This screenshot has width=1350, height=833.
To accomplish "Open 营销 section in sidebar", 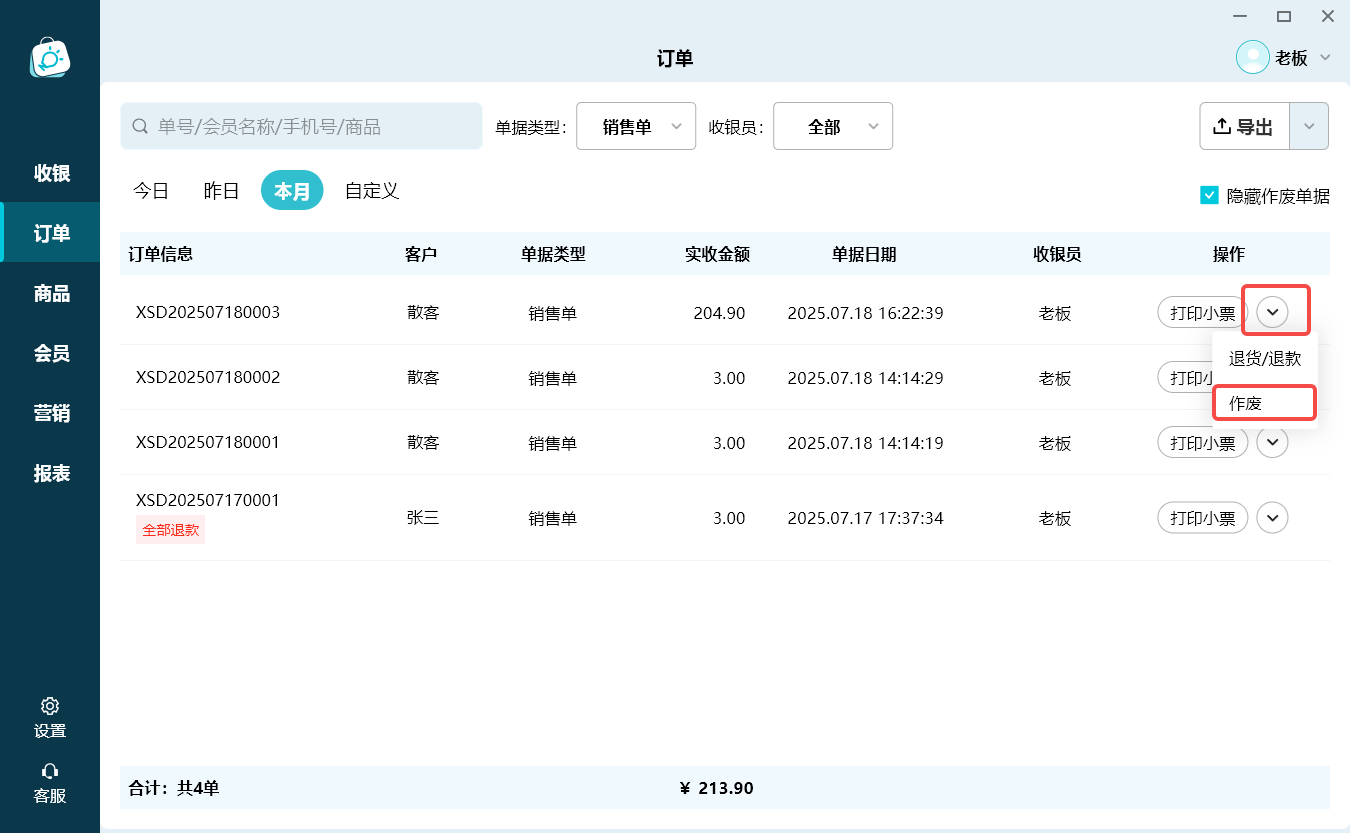I will tap(51, 413).
